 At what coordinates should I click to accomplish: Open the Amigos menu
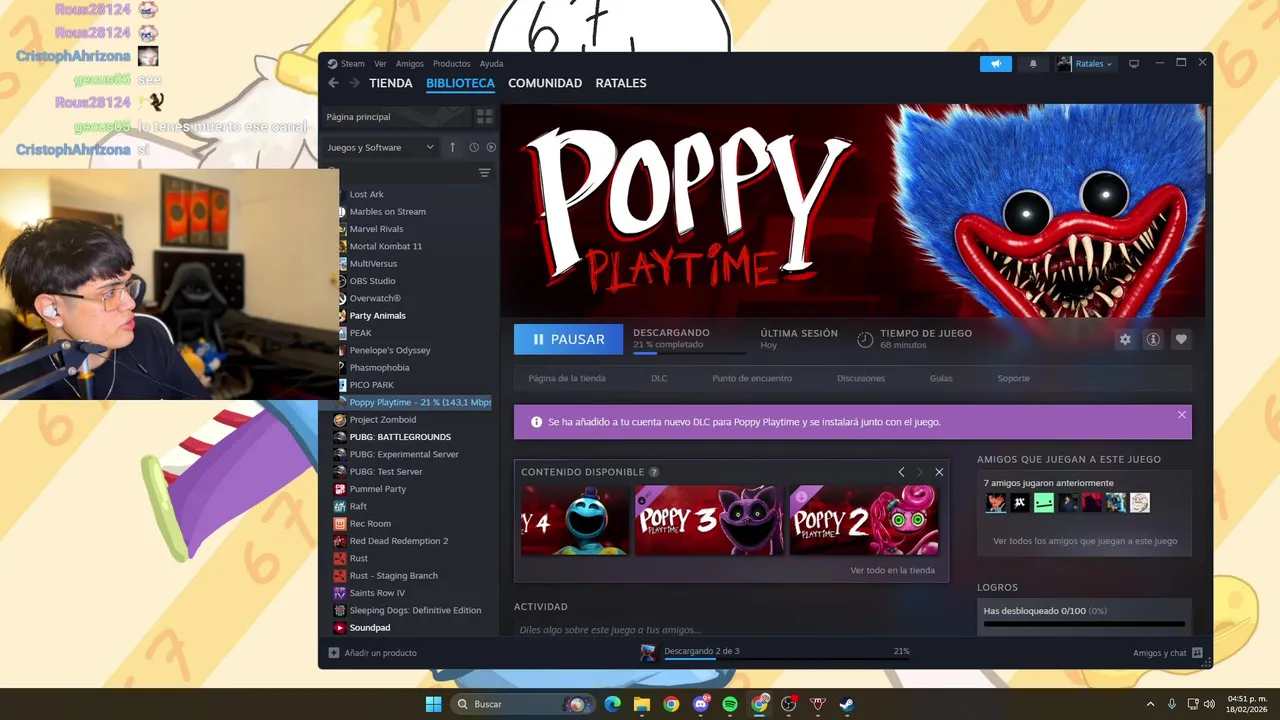click(410, 64)
